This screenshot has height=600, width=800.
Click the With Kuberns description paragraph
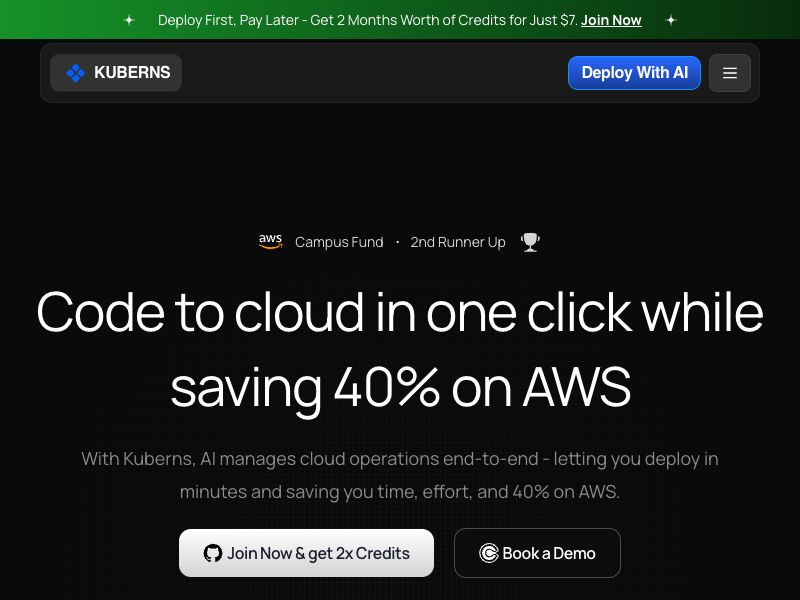(400, 475)
